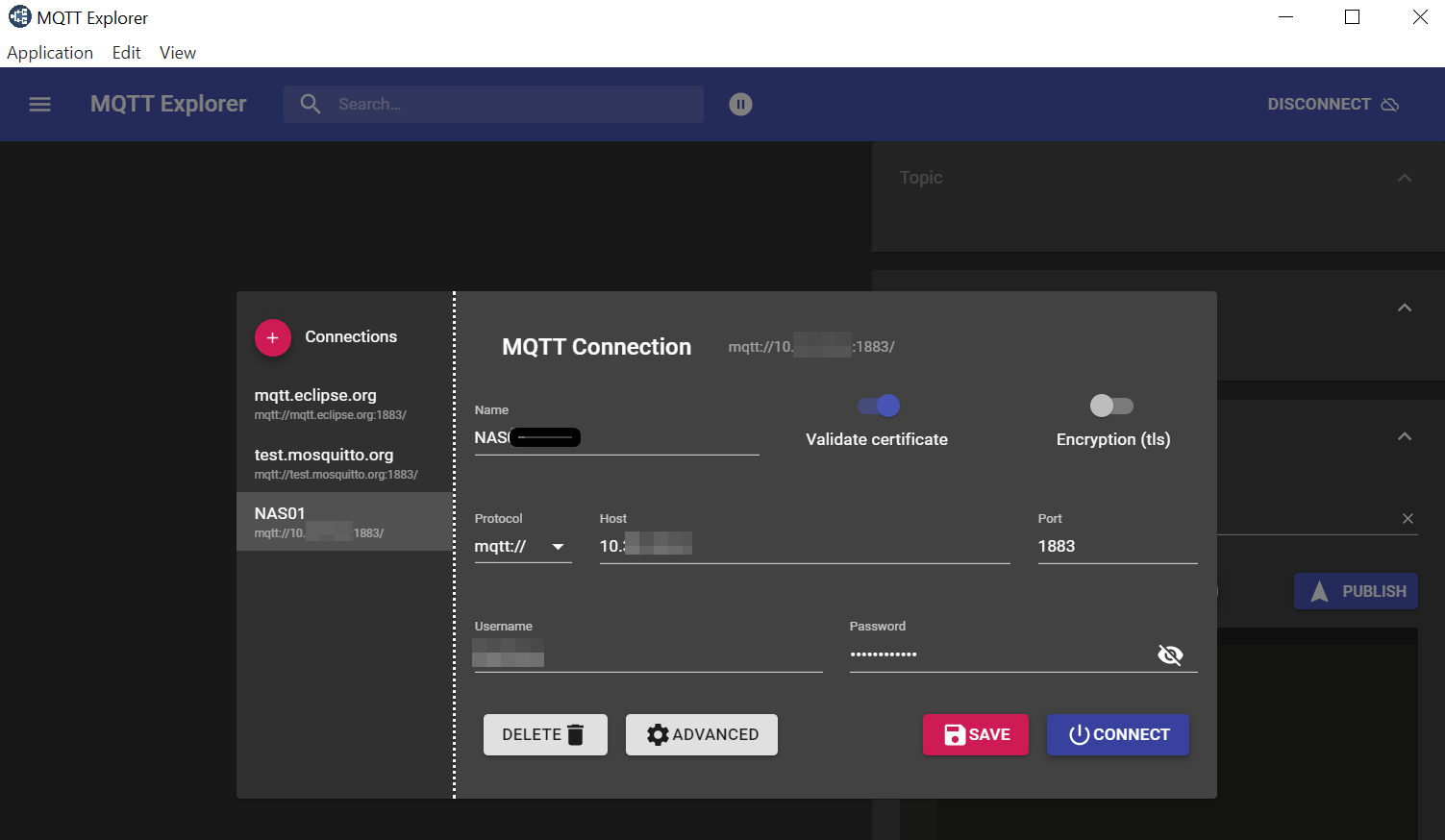Click the MQTT Explorer app logo icon
The height and width of the screenshot is (840, 1445).
[x=19, y=17]
